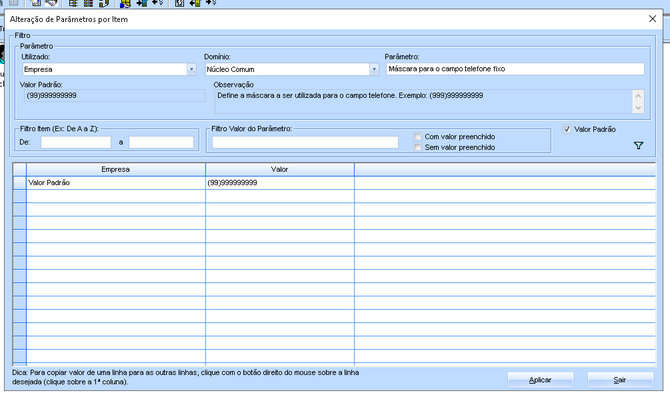Click the Observação text area
670x399 pixels.
423,102
